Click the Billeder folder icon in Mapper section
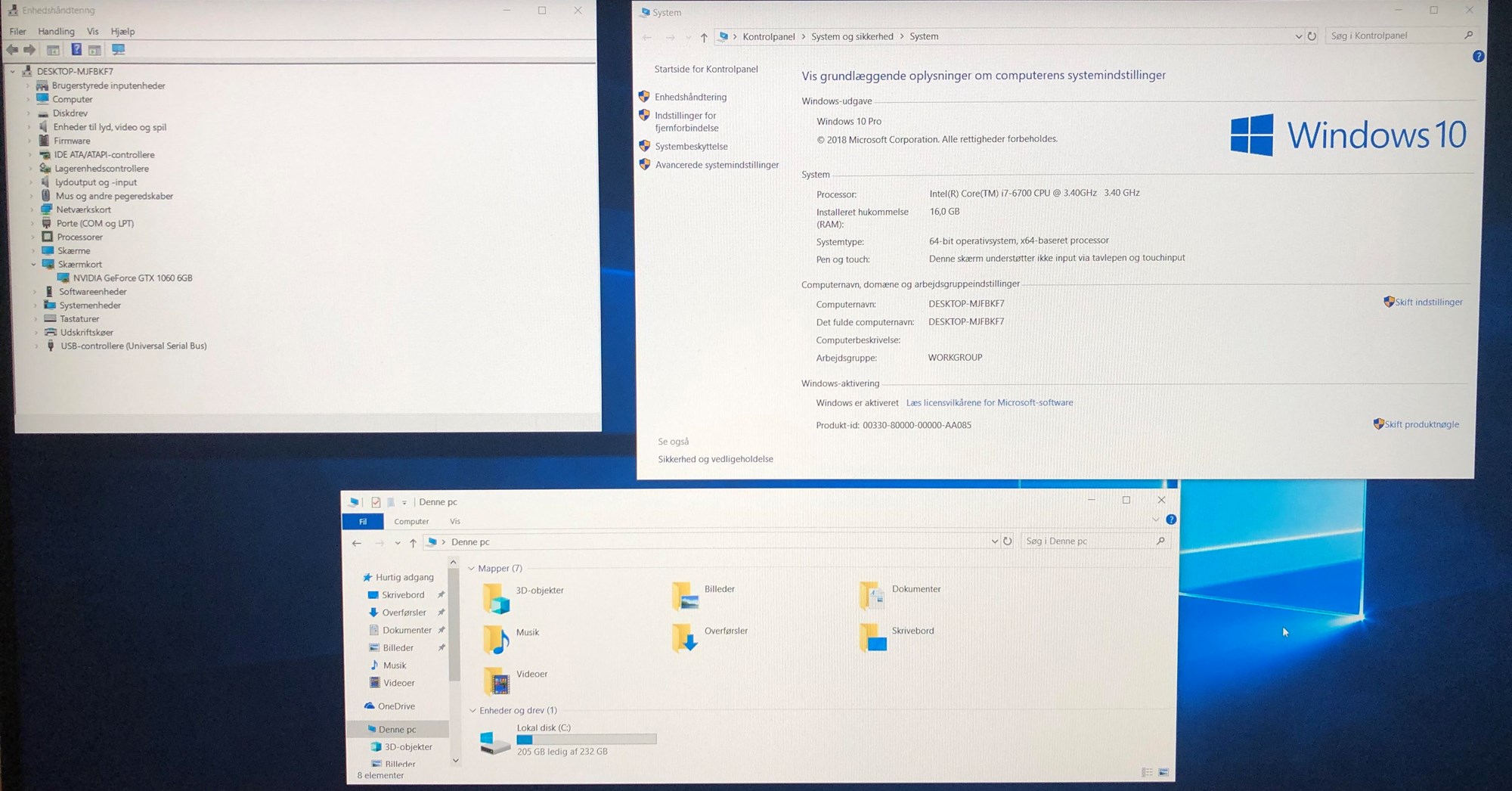 686,596
